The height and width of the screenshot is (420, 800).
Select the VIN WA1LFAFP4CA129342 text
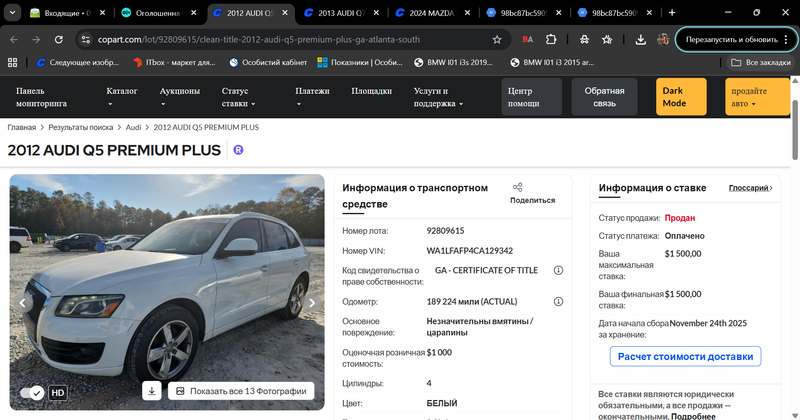(469, 251)
